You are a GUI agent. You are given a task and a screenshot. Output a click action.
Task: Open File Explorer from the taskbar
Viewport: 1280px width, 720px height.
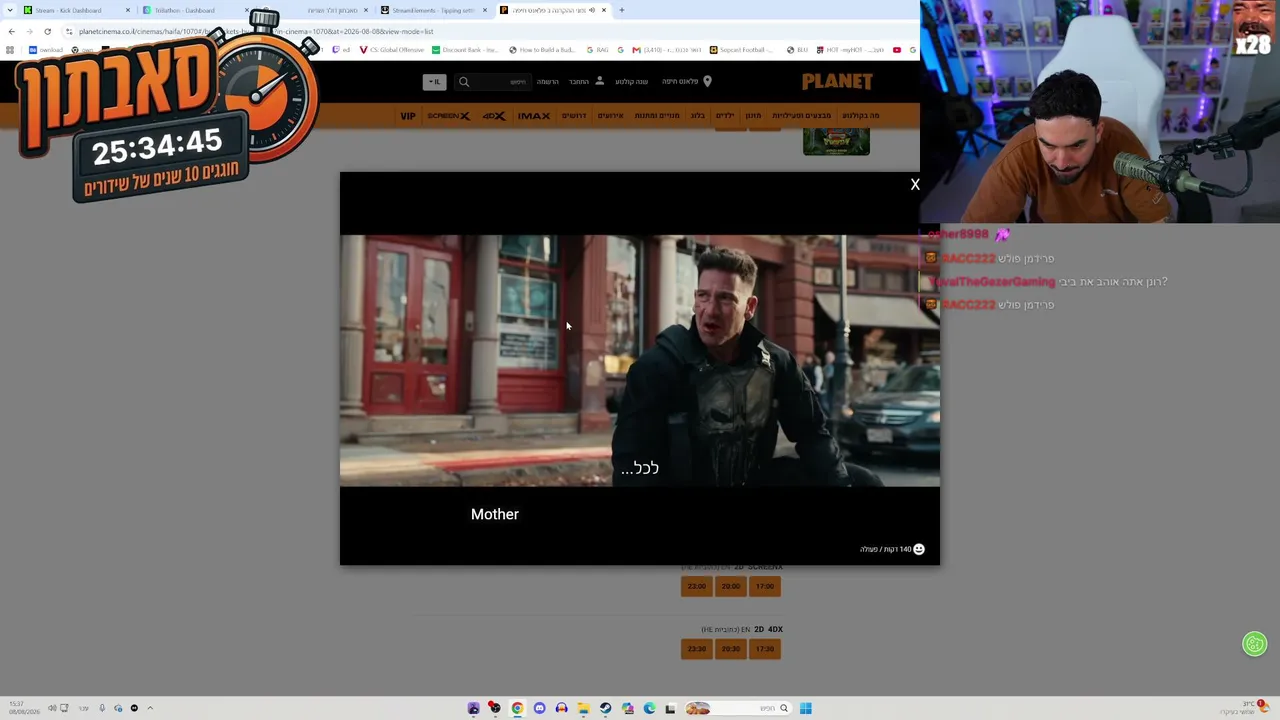[583, 708]
